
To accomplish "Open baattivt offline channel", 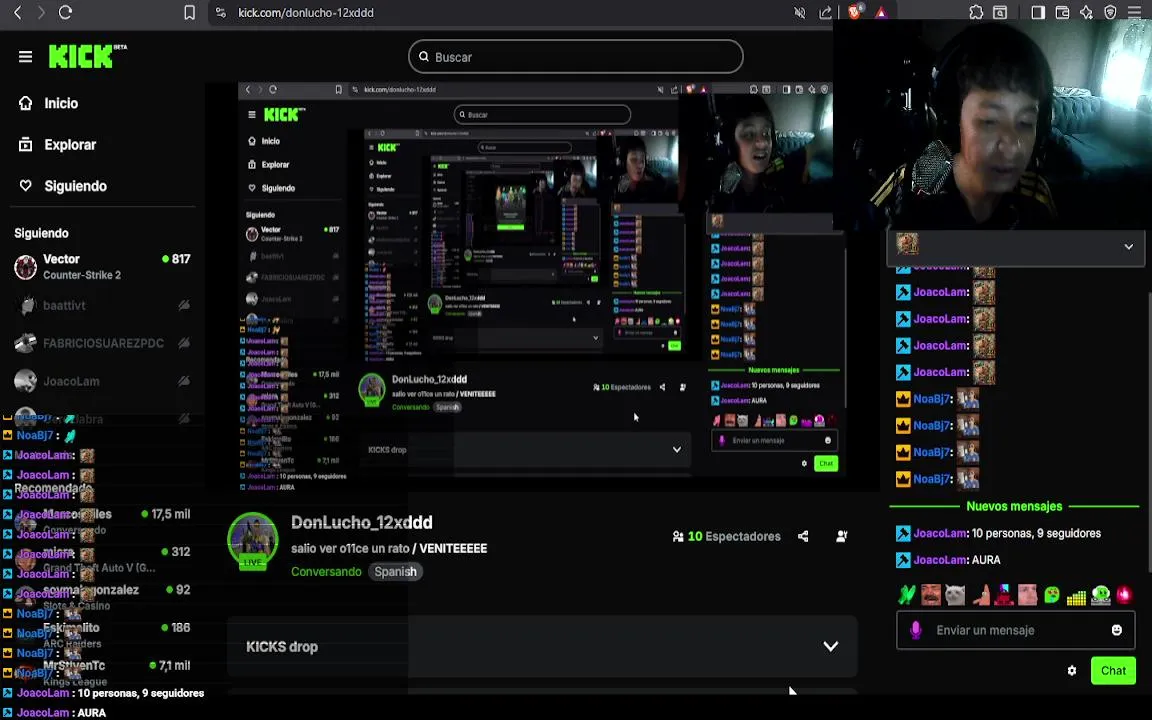I will point(103,305).
